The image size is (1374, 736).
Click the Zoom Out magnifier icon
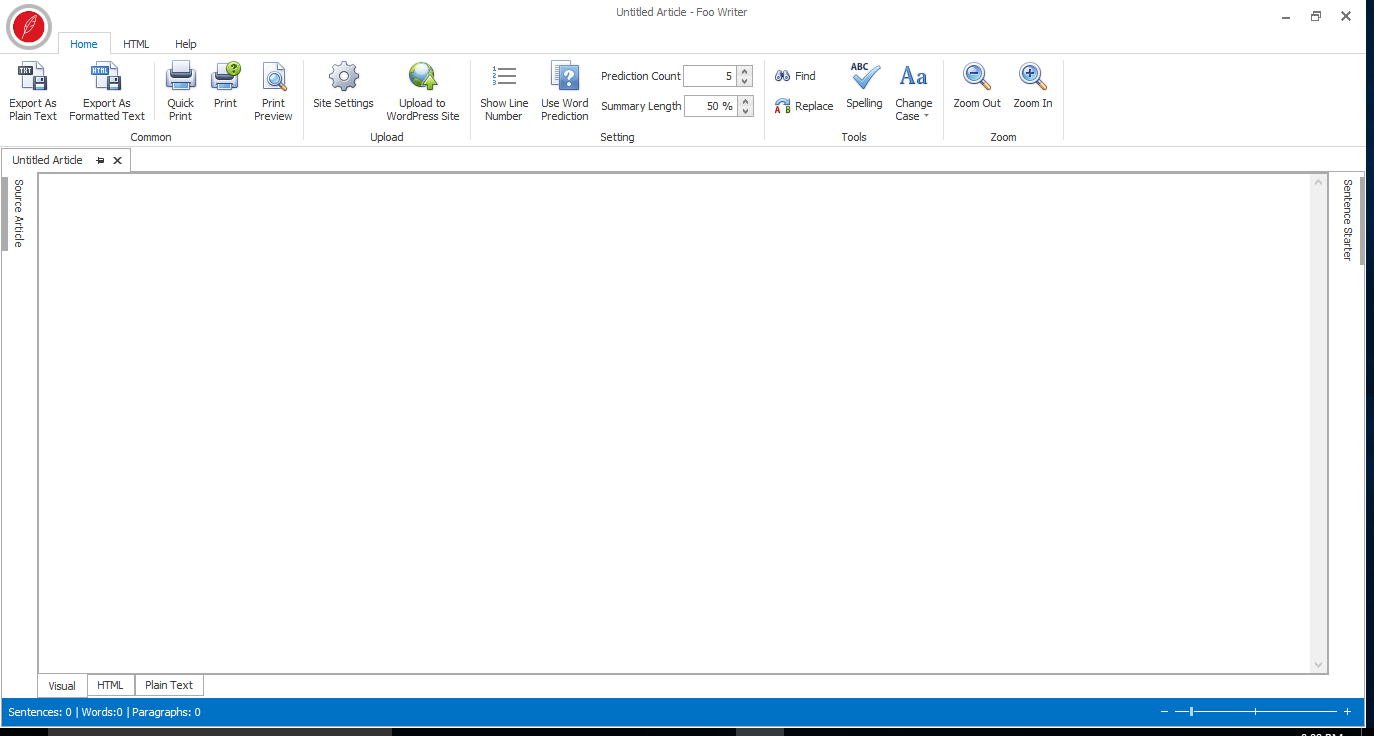pos(976,76)
